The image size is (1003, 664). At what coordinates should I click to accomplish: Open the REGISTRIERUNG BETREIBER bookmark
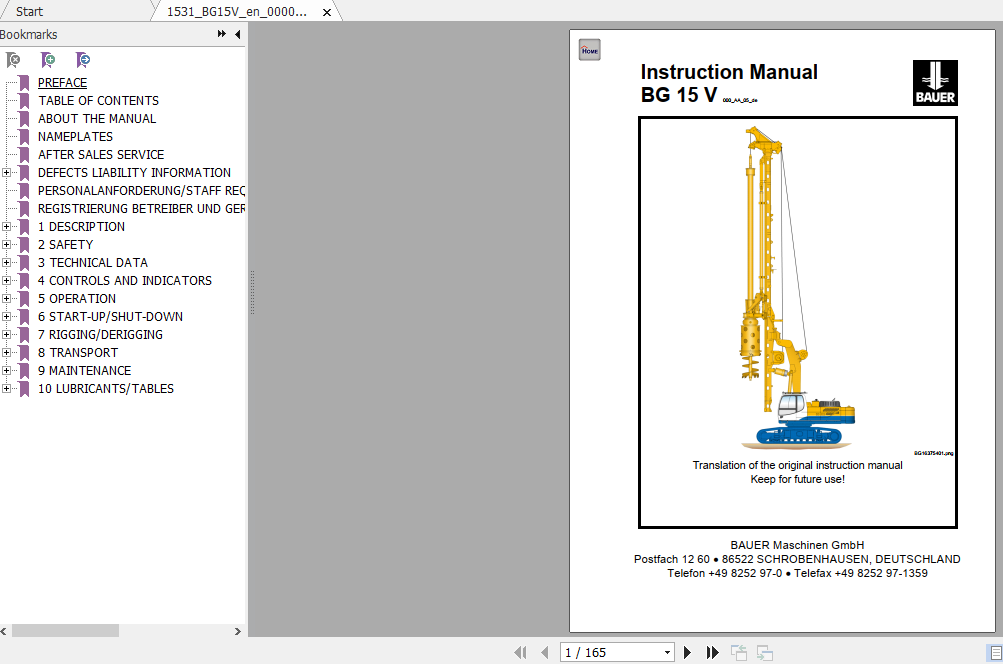point(141,209)
